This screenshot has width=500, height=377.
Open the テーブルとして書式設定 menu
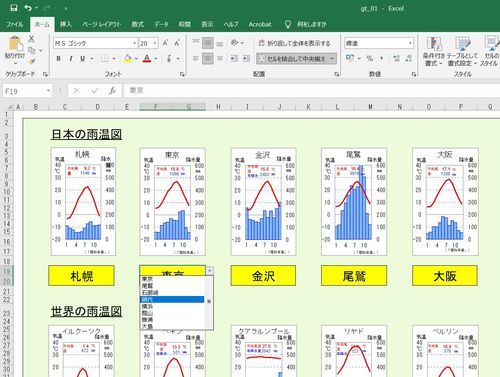(463, 51)
